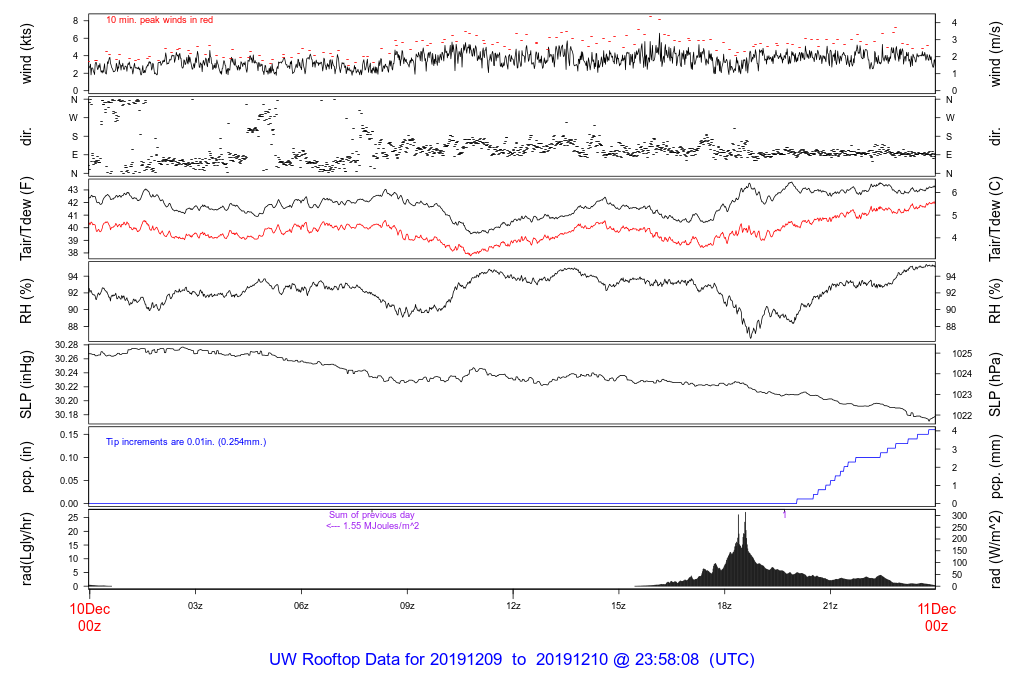This screenshot has height=700, width=1024.
Task: Select the 12z time axis tick
Action: click(x=513, y=606)
